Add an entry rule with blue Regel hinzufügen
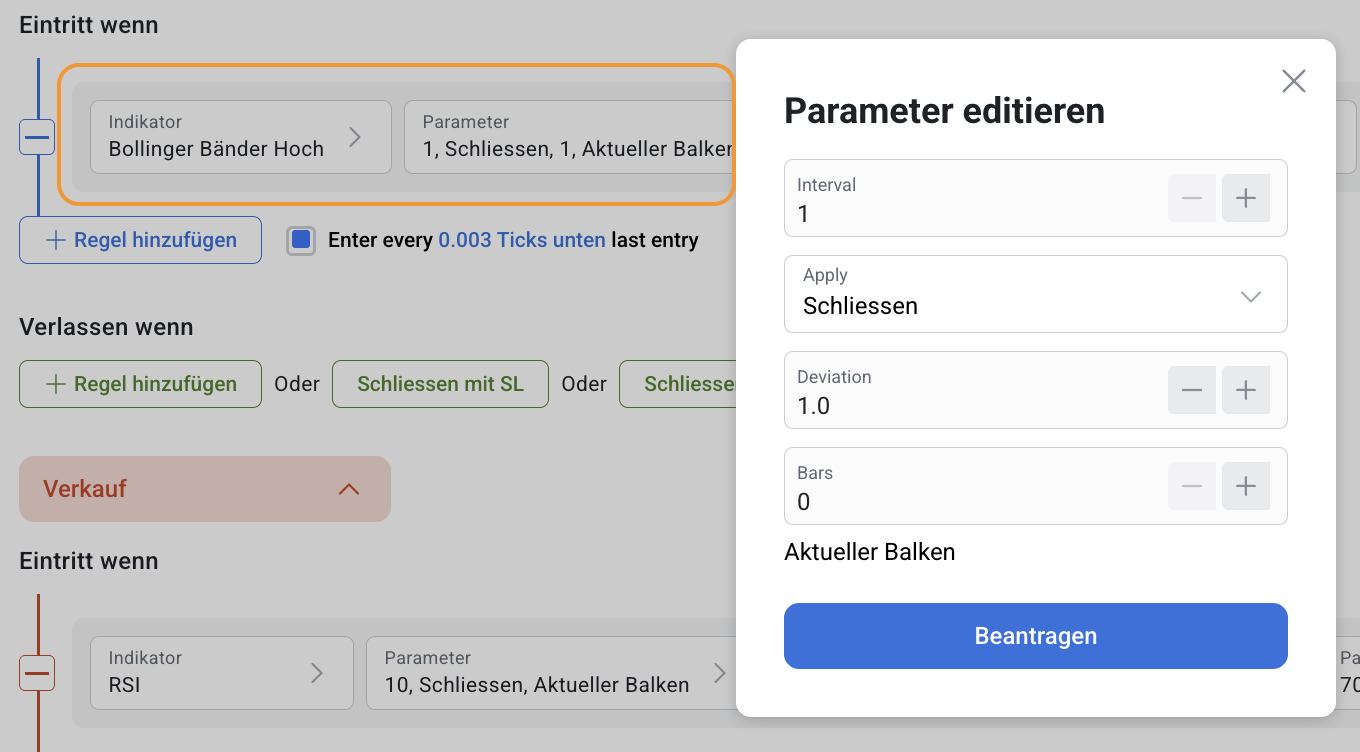The height and width of the screenshot is (752, 1360). point(141,240)
